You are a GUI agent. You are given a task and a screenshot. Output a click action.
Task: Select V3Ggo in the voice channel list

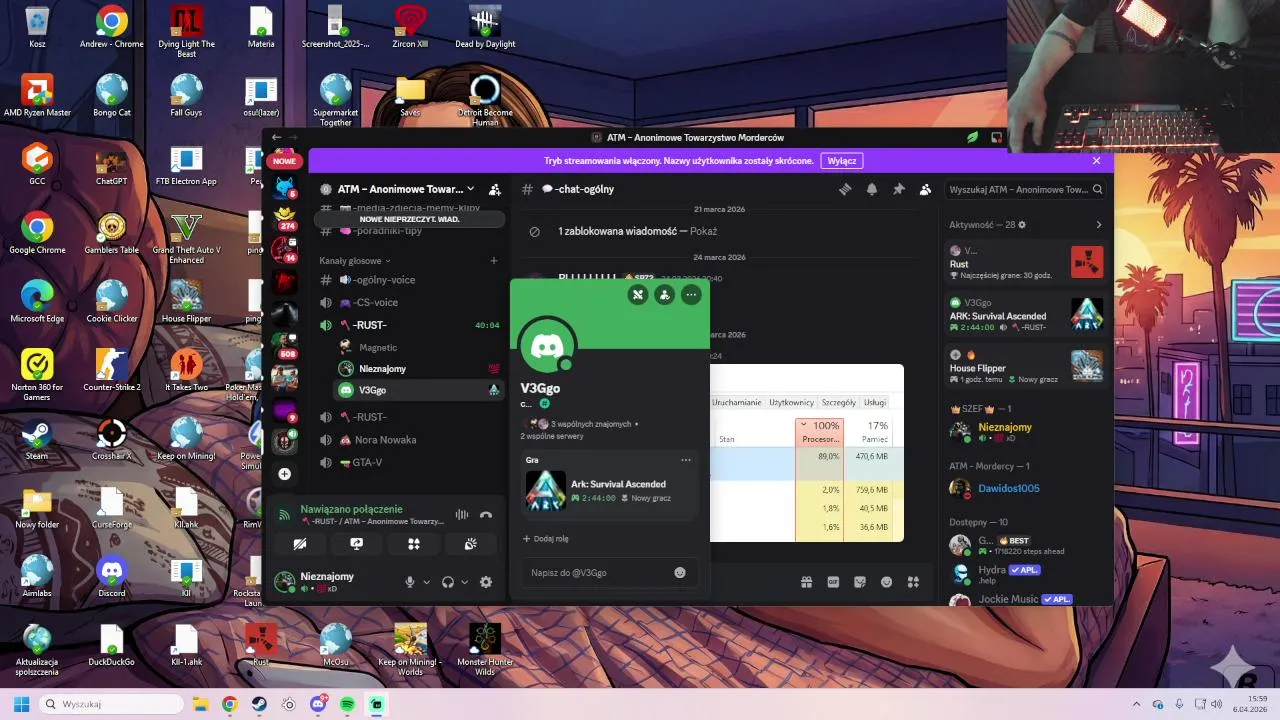pos(418,390)
